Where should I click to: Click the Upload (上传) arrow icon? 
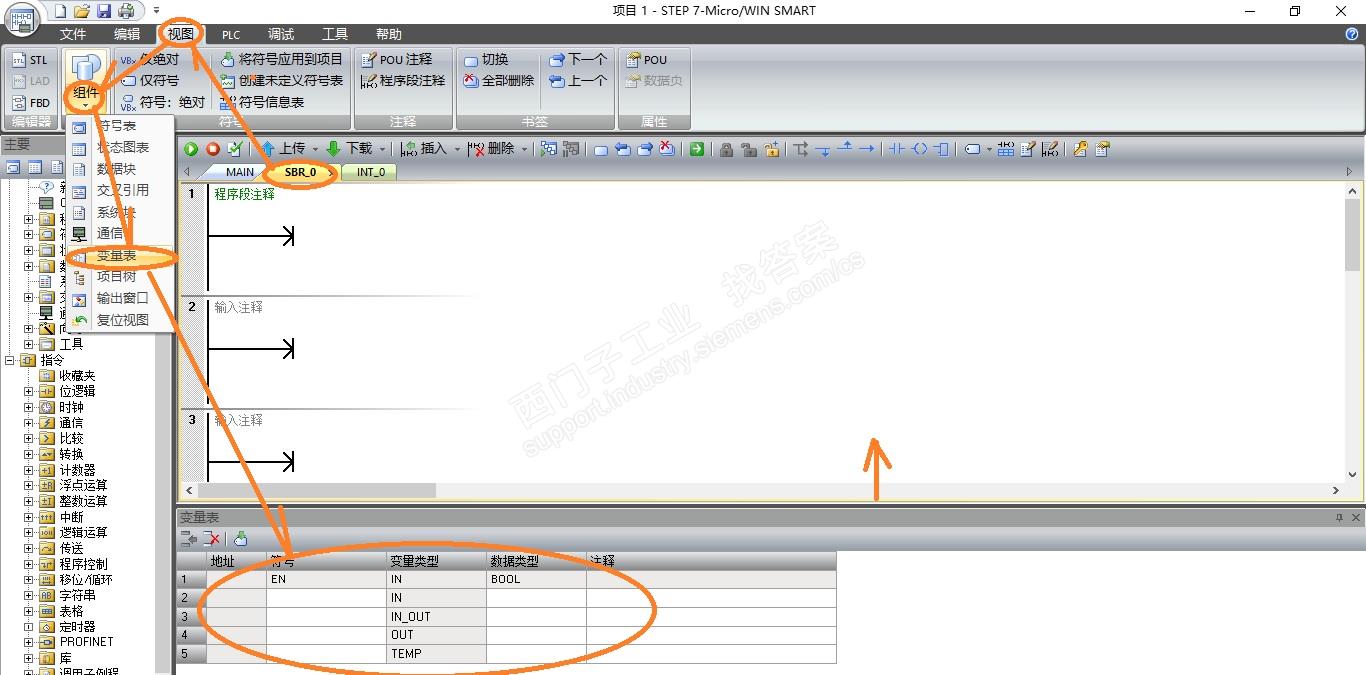[267, 149]
